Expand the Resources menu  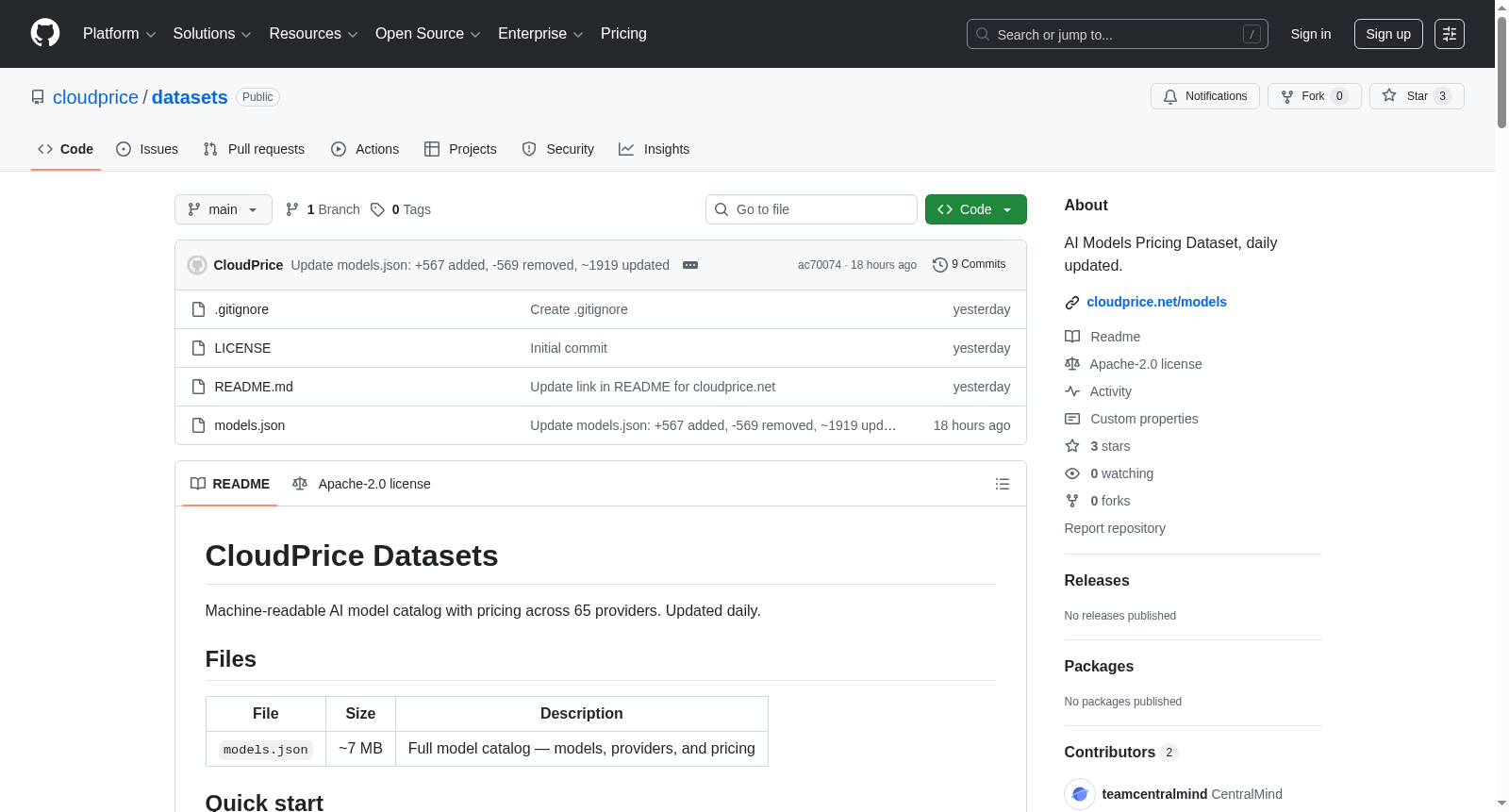313,34
